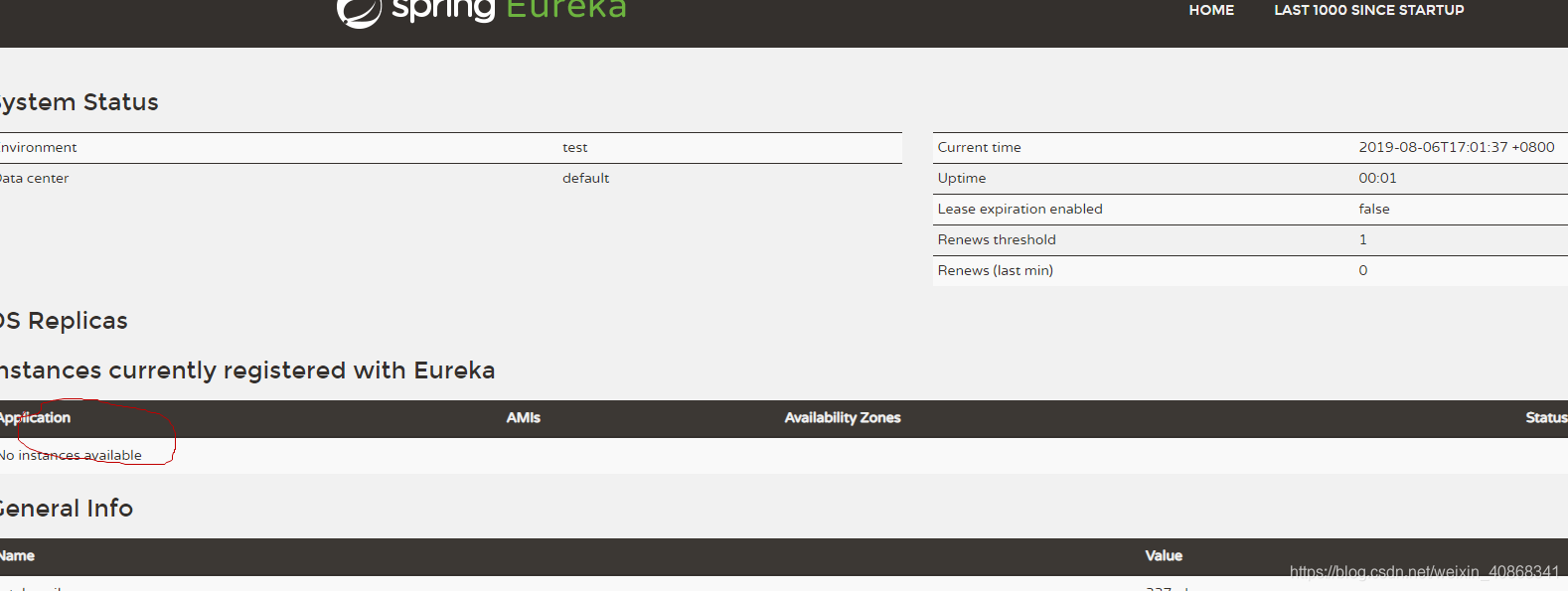Select the DS Replicas heading

coord(64,321)
